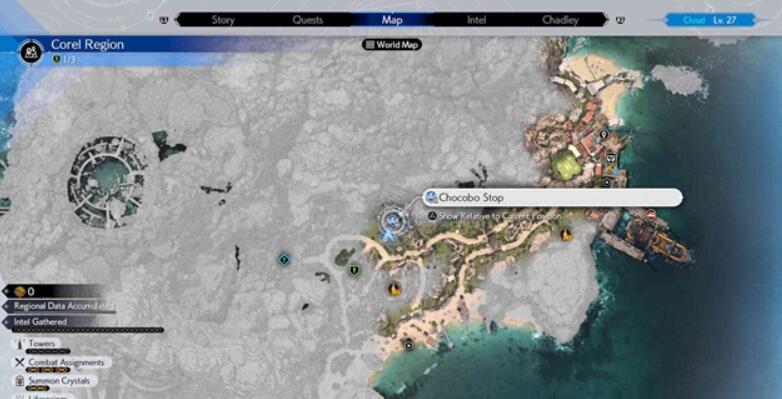Switch to the Quests tab
This screenshot has width=782, height=399.
[x=307, y=20]
